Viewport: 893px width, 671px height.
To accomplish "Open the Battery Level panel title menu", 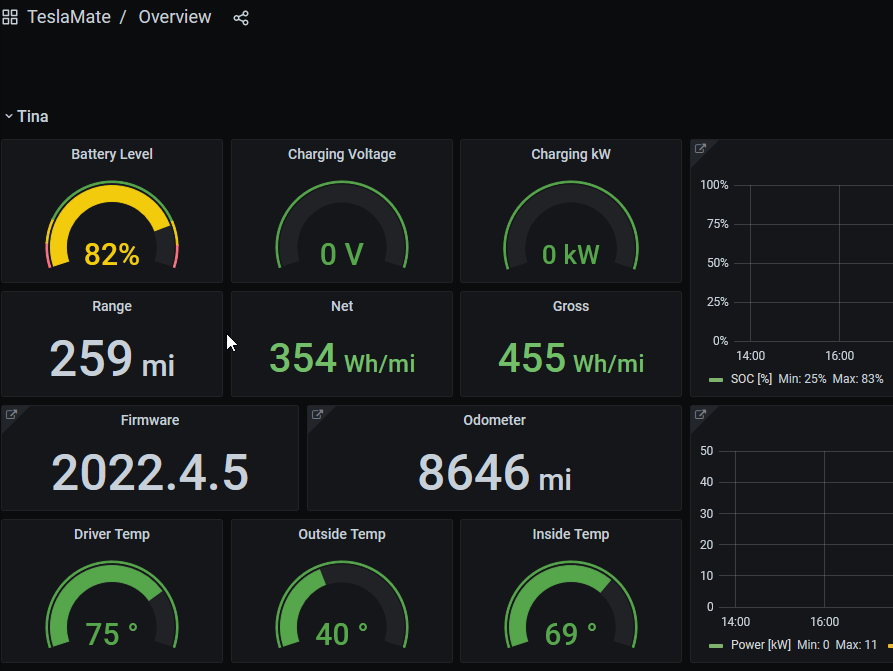I will pos(112,154).
